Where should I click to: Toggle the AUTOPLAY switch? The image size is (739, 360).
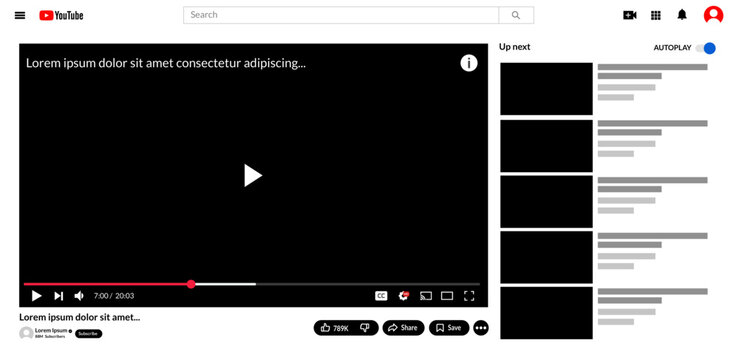tap(706, 48)
